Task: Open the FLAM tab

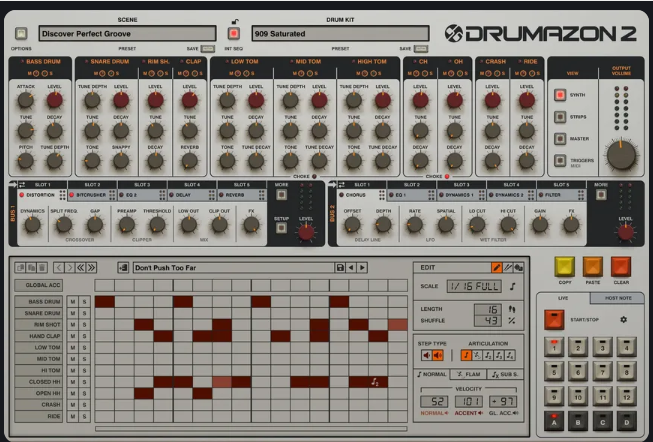Action: (469, 374)
